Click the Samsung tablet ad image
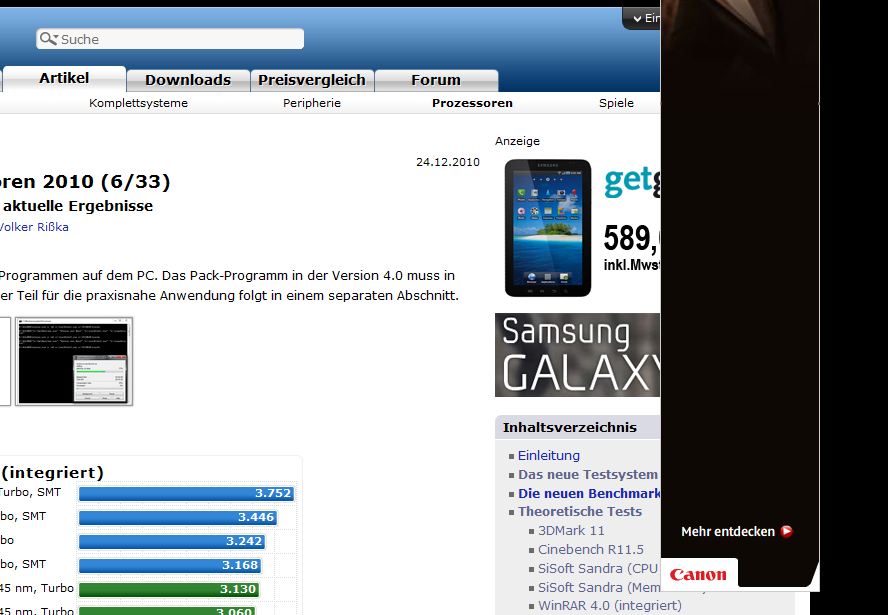This screenshot has height=615, width=888. (548, 228)
